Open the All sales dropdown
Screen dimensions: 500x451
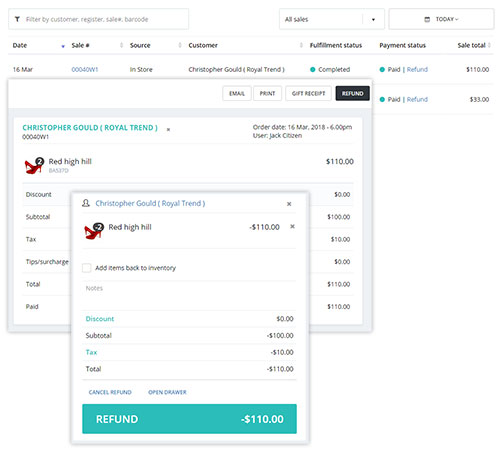click(332, 19)
